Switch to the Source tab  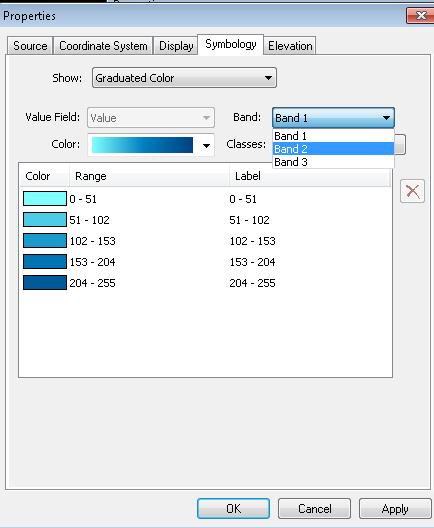(x=30, y=46)
